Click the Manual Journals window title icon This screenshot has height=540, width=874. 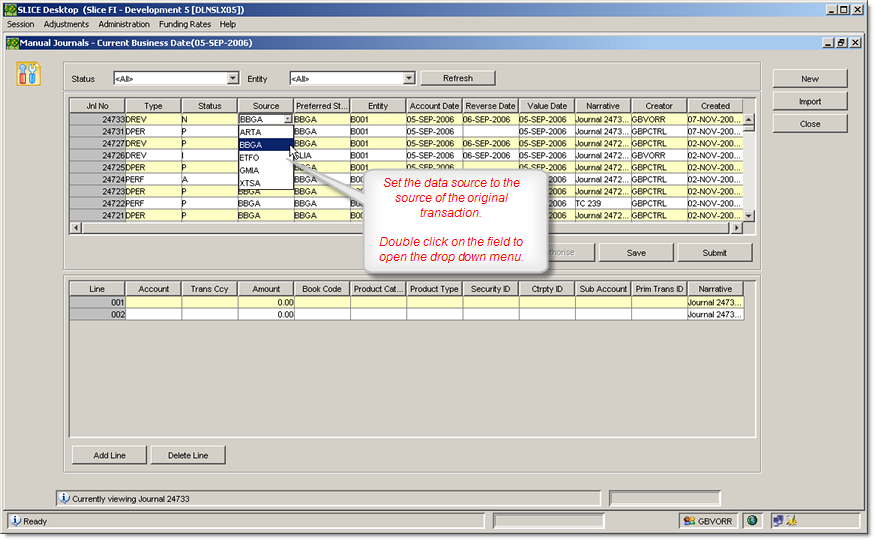coord(12,43)
